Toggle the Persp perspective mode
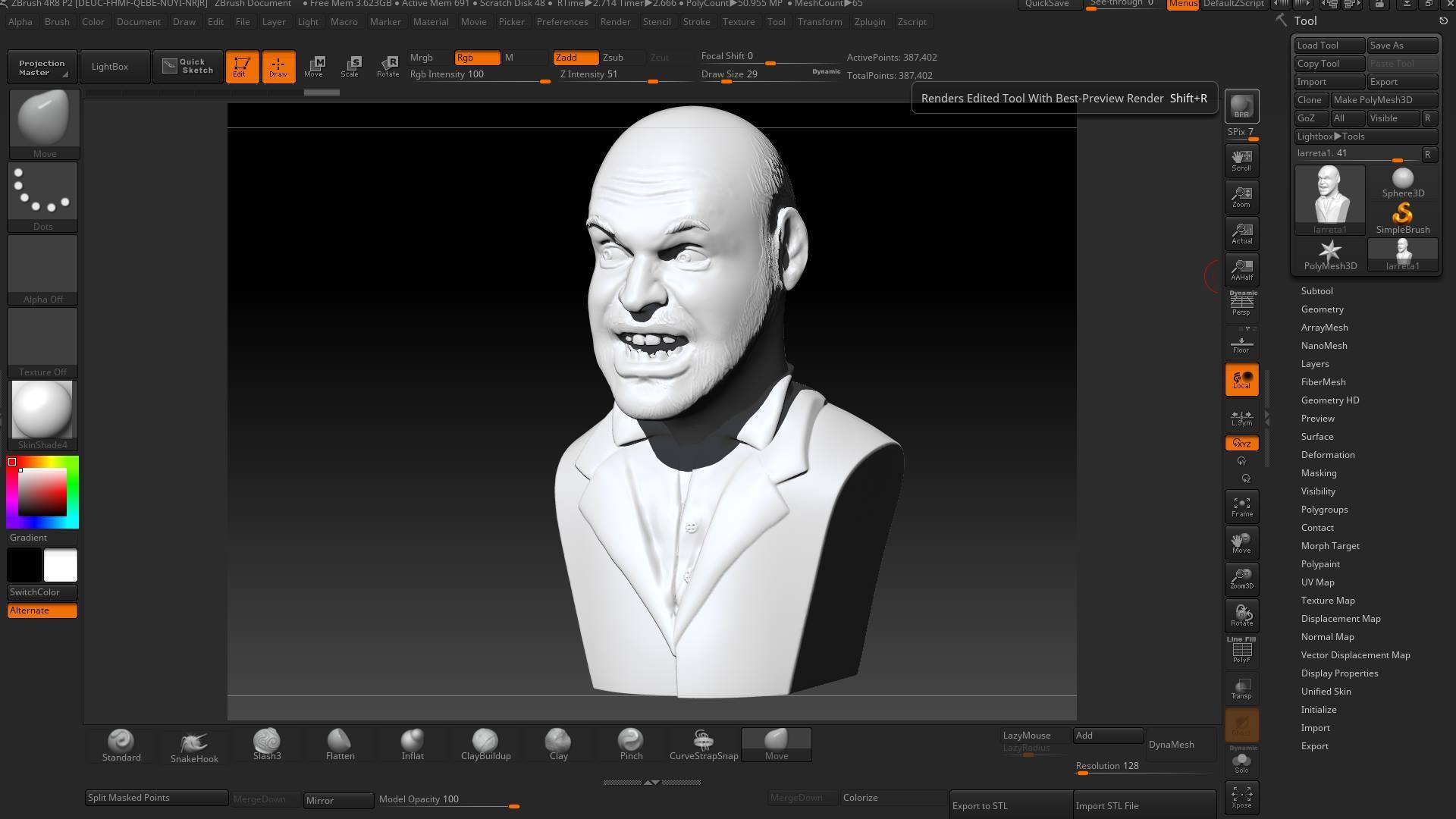 pos(1241,305)
